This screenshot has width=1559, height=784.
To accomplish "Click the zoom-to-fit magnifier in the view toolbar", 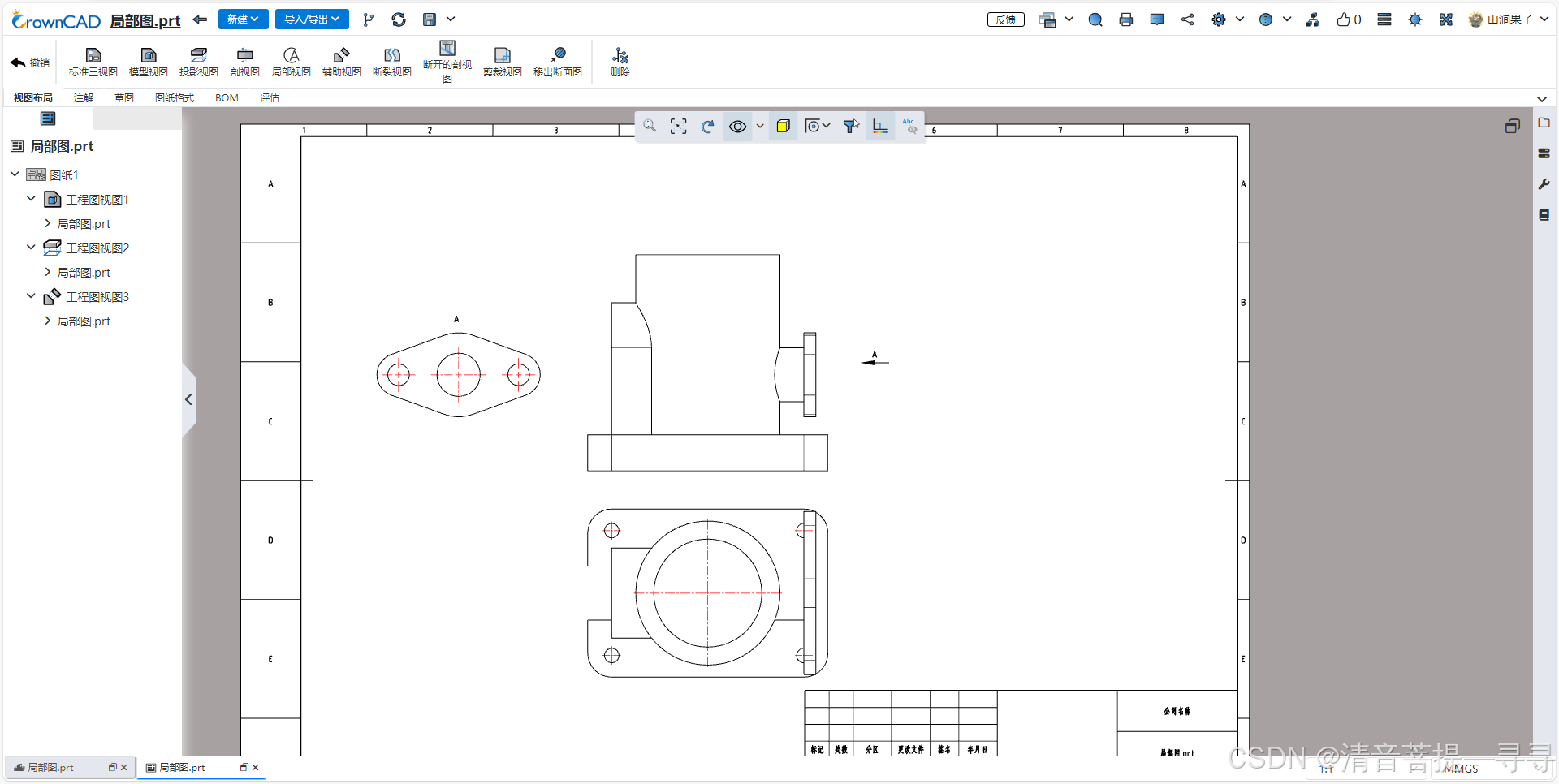I will click(650, 126).
